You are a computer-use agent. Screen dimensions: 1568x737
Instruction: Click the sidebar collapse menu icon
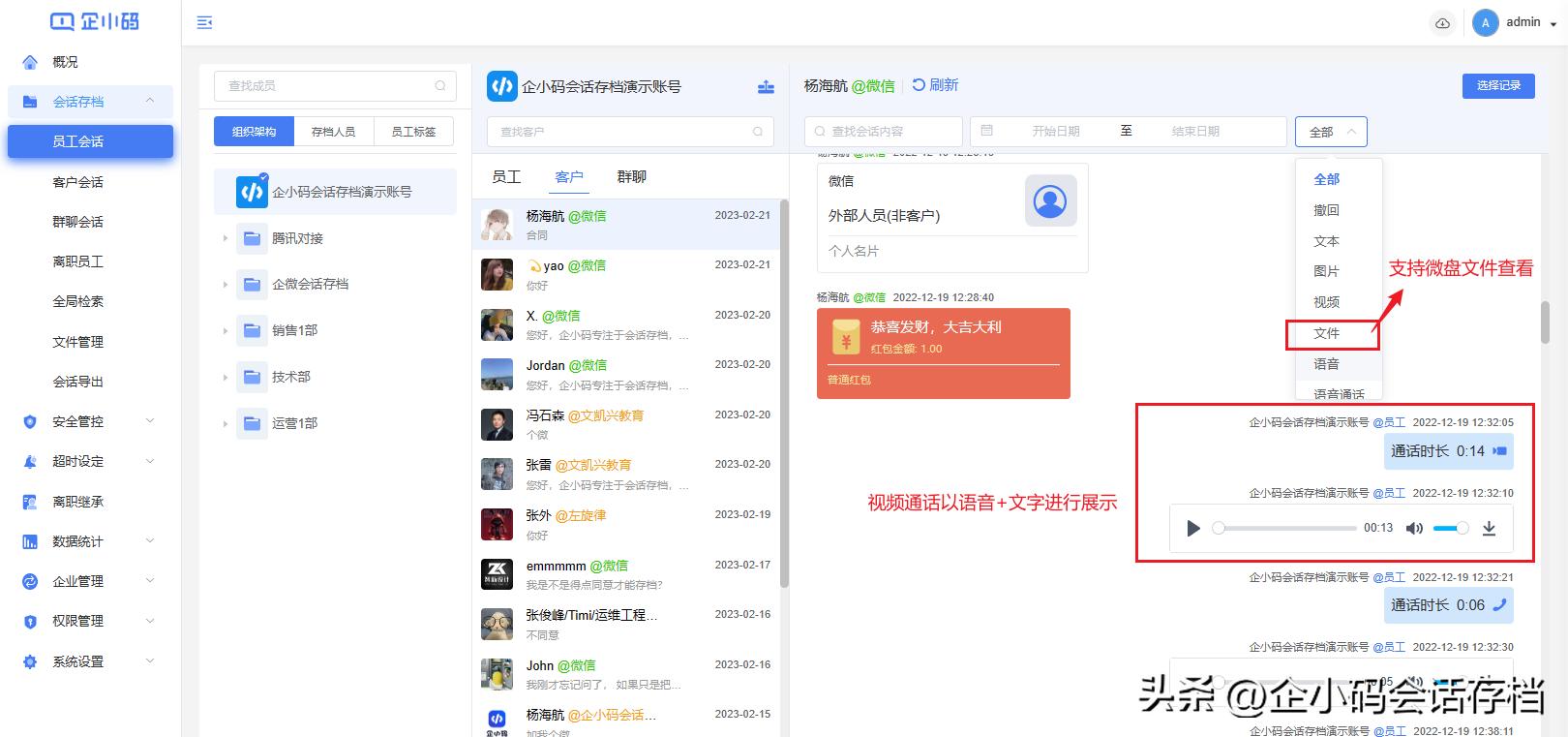[204, 22]
